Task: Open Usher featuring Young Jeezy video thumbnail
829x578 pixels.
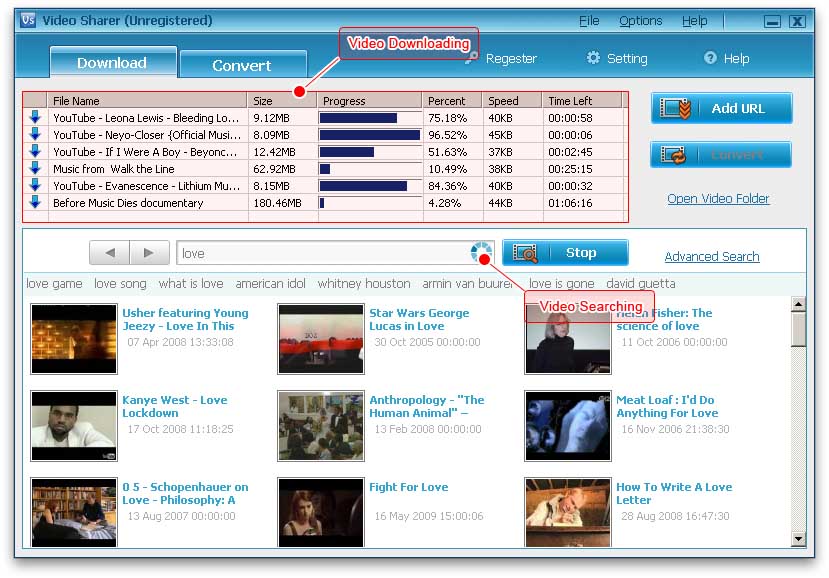Action: point(74,339)
